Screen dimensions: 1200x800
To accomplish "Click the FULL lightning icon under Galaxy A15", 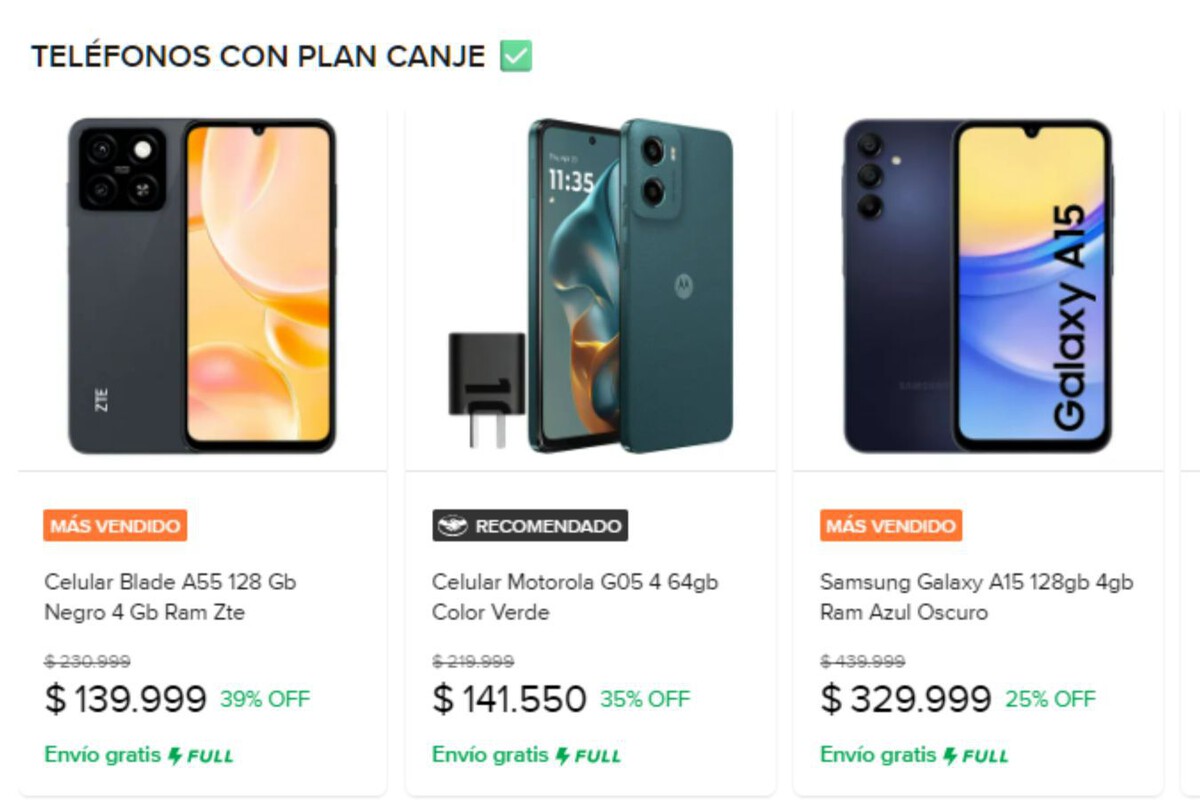I will click(951, 756).
